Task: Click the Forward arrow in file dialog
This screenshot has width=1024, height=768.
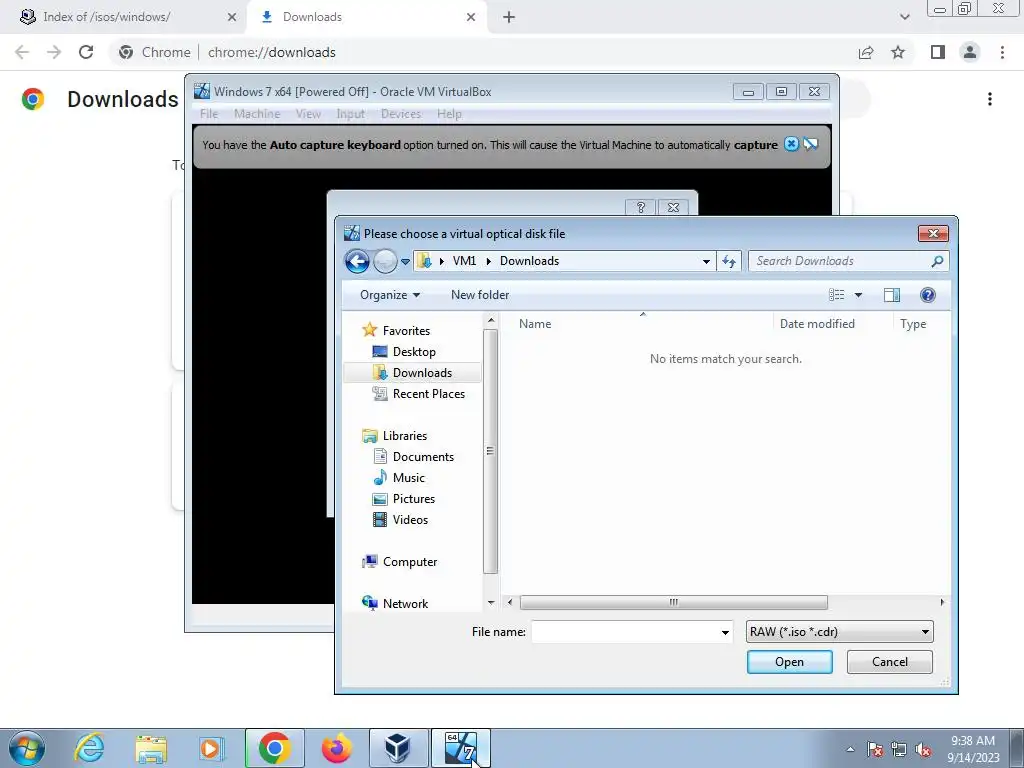Action: point(385,261)
